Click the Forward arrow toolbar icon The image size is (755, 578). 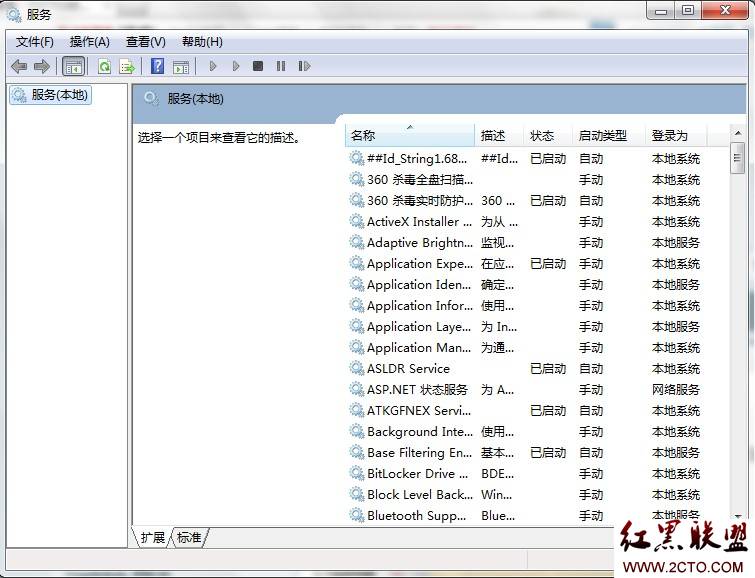tap(42, 66)
